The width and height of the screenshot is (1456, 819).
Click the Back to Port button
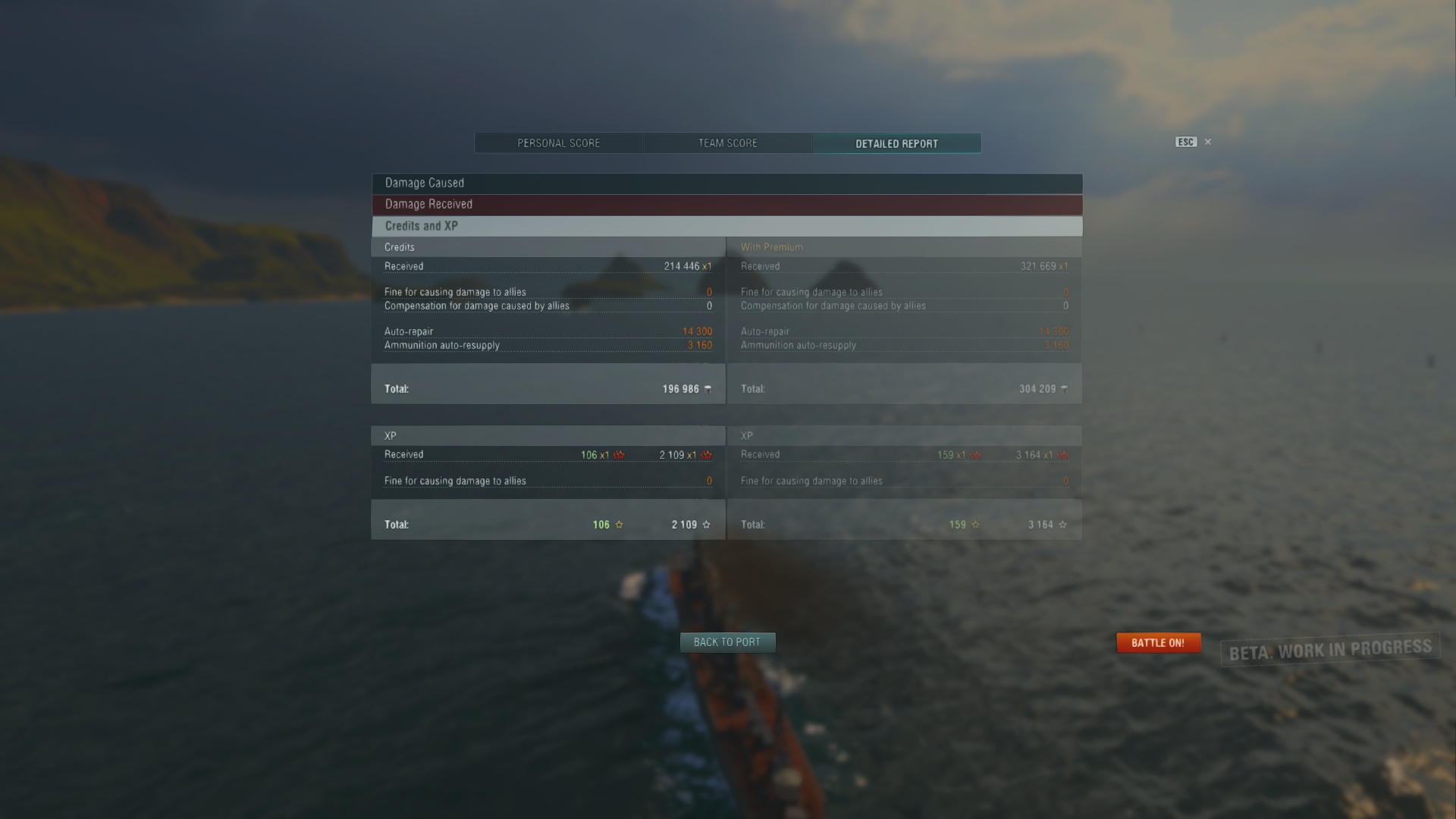pos(727,642)
